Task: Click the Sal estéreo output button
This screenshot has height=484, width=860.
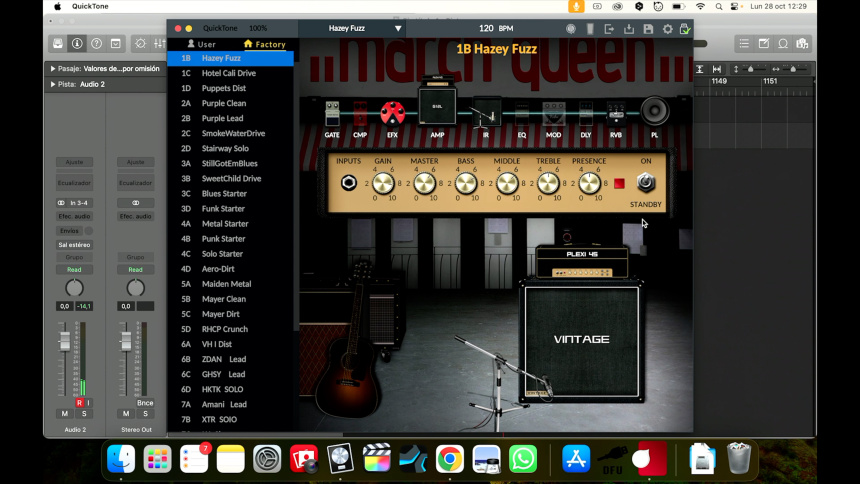Action: click(74, 244)
